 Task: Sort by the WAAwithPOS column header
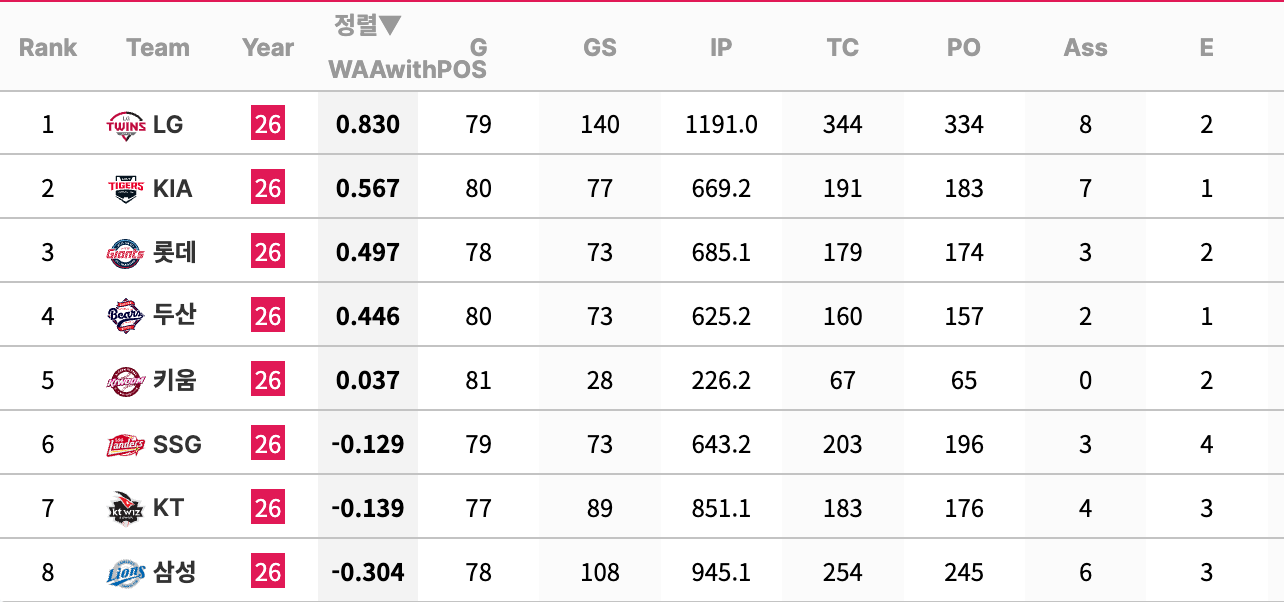[407, 69]
